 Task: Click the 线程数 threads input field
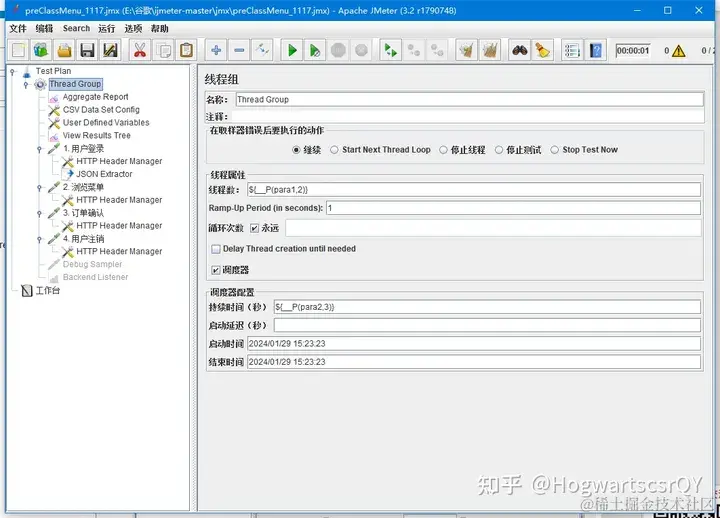point(474,189)
